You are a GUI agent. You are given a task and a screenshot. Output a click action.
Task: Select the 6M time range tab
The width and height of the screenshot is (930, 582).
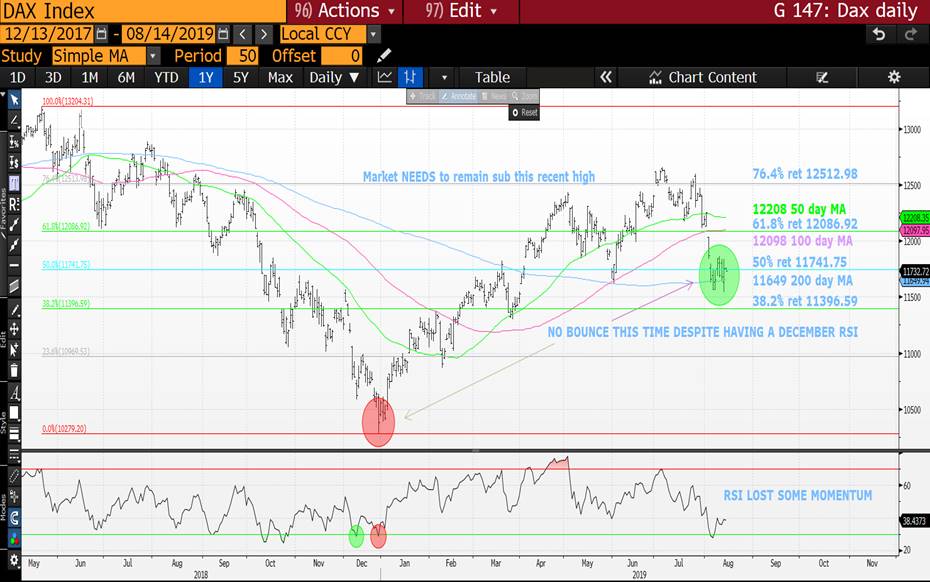pyautogui.click(x=126, y=77)
